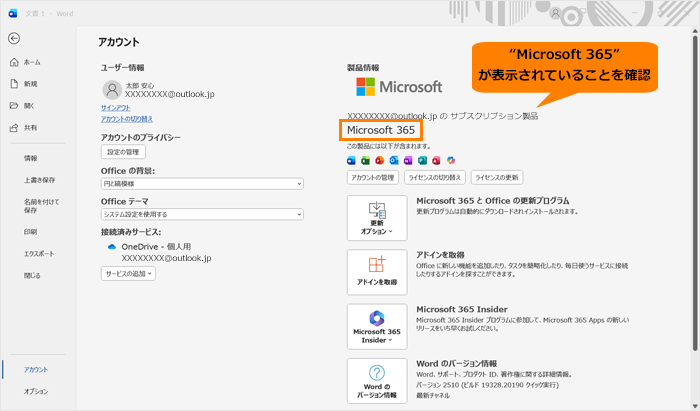Expand the サービスの追加 dropdown button
Viewport: 700px width, 411px height.
(x=128, y=274)
